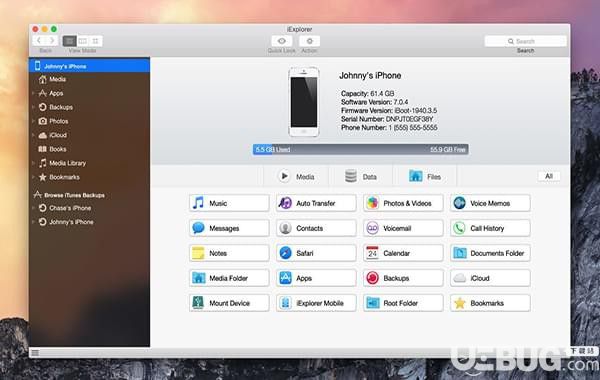
Task: Click the storage usage bar
Action: [x=360, y=149]
